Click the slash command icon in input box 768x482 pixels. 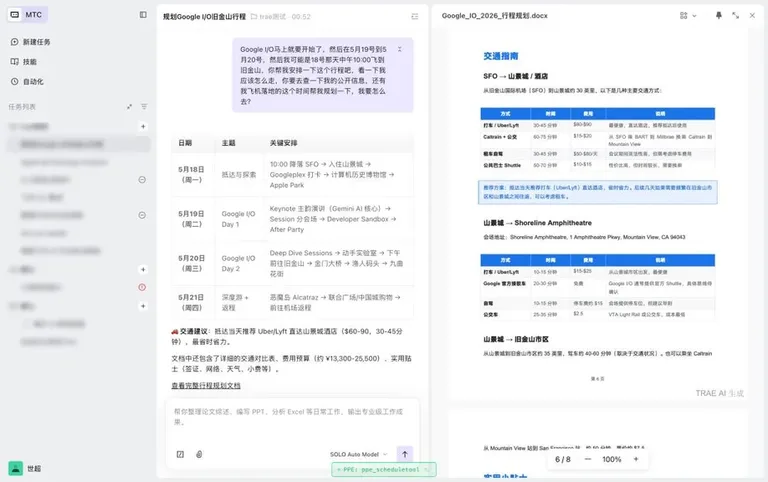(180, 454)
